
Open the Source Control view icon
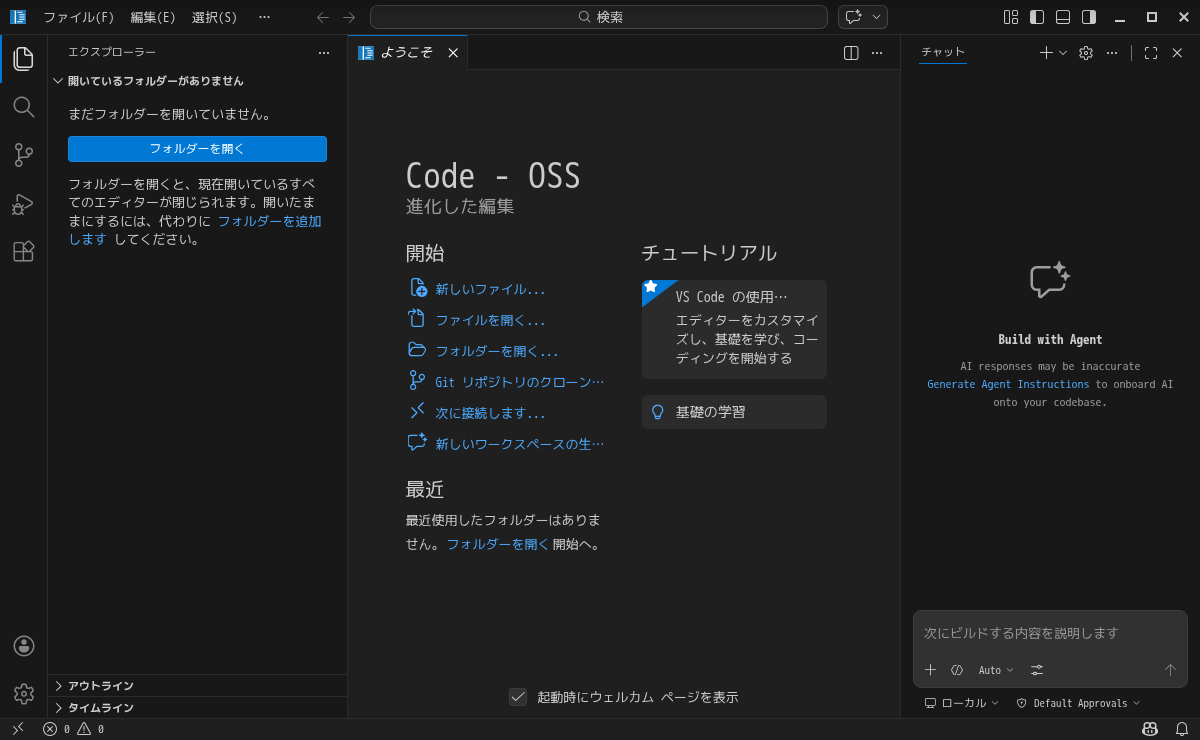click(23, 155)
